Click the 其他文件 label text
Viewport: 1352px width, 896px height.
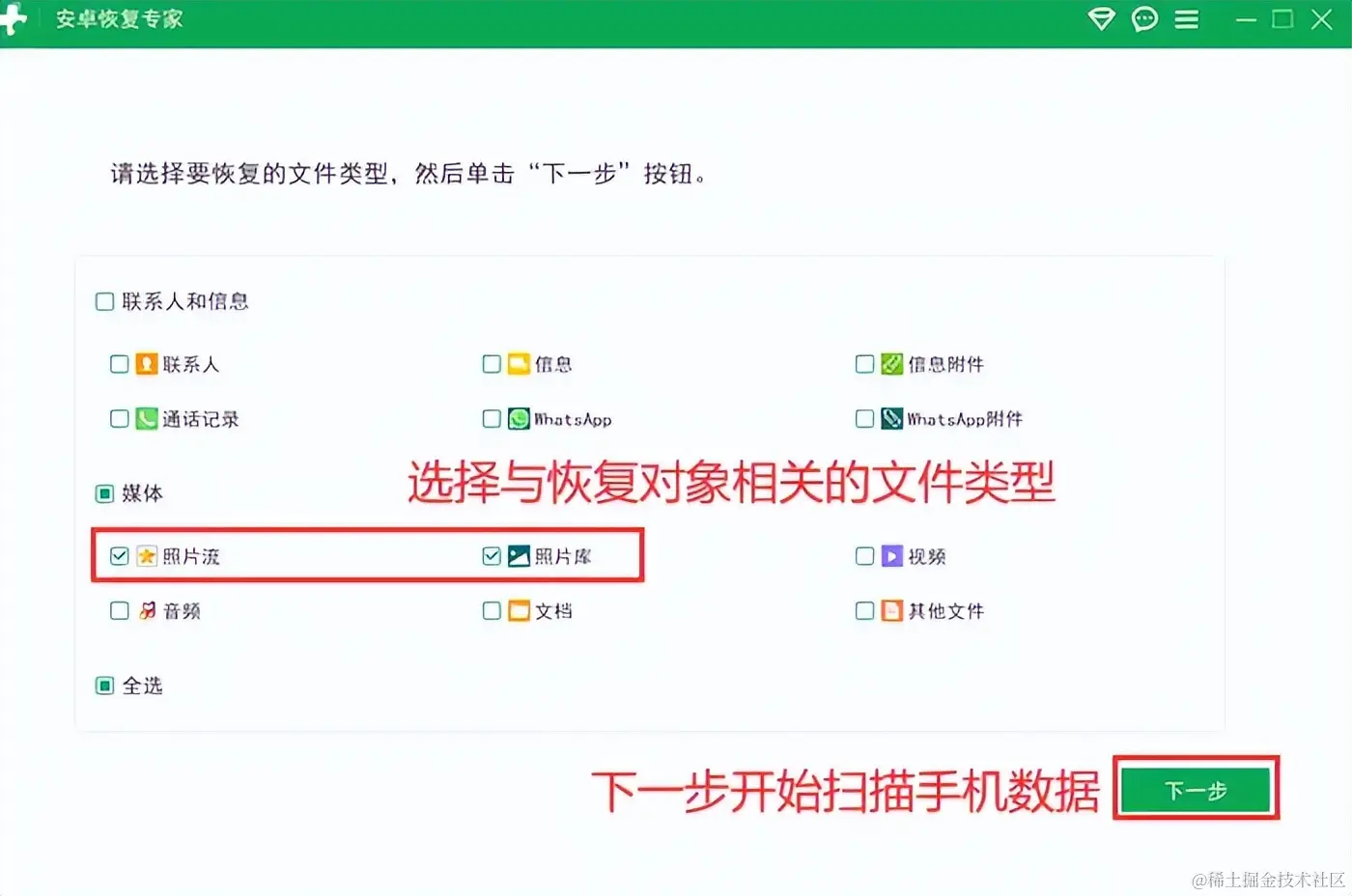[946, 612]
